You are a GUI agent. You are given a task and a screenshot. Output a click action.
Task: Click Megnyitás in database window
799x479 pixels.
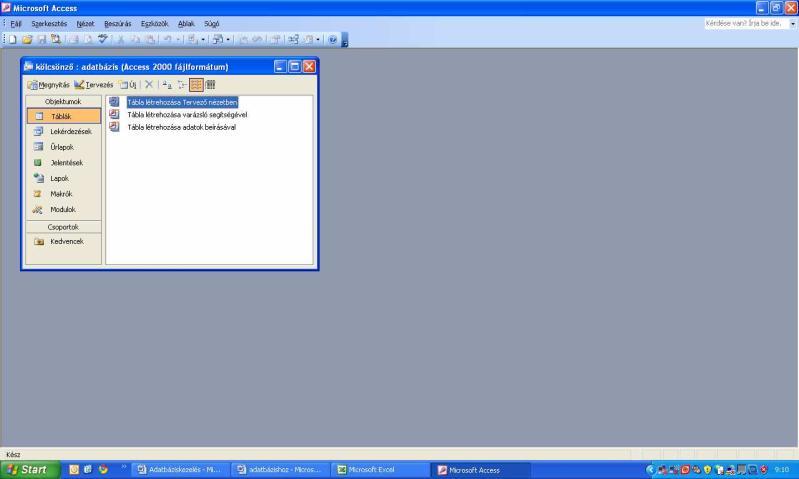[49, 85]
